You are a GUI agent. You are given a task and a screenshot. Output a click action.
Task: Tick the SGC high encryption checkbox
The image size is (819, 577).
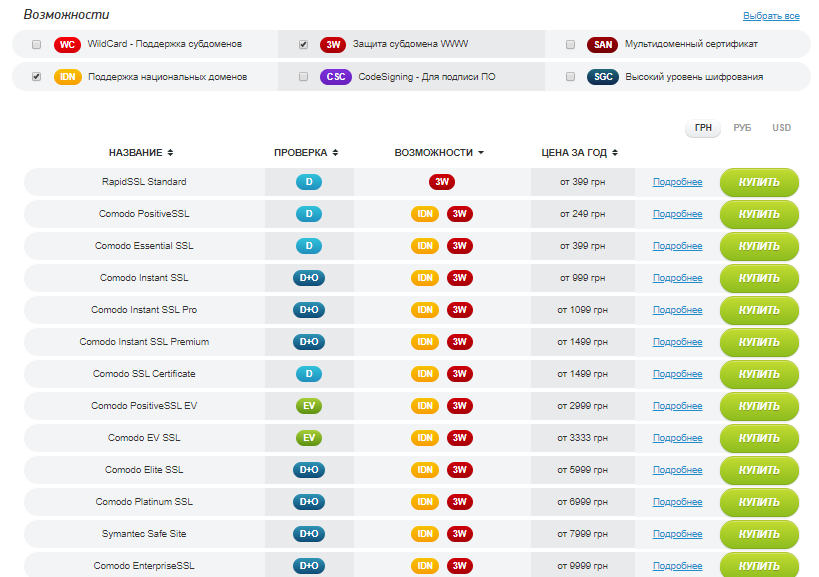click(x=570, y=77)
